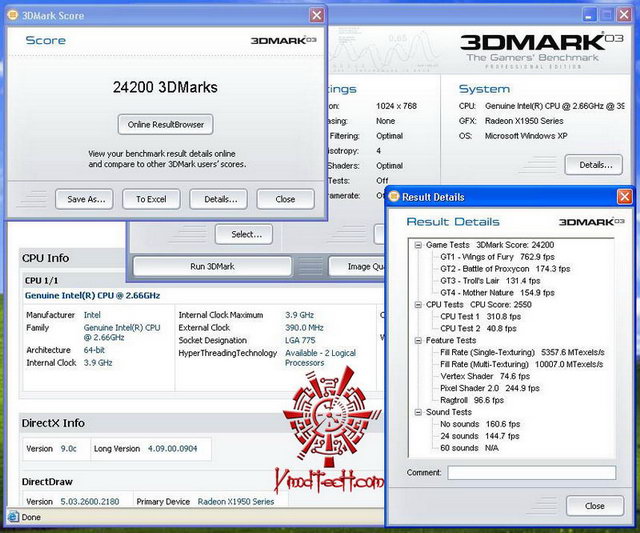Select the GT1 - Wings of Fury row

pos(497,257)
